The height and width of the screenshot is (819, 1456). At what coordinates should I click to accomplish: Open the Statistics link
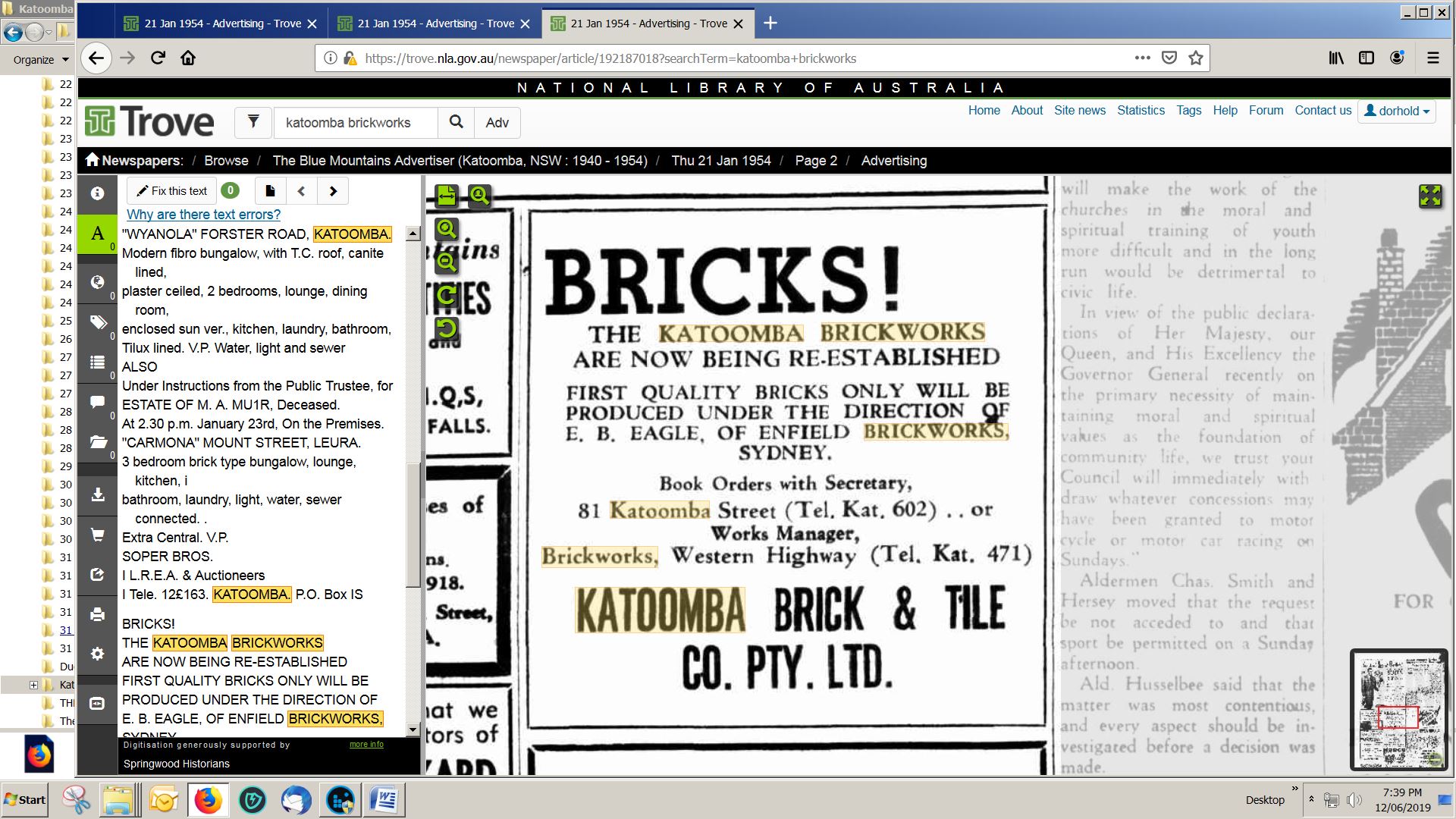[x=1141, y=110]
